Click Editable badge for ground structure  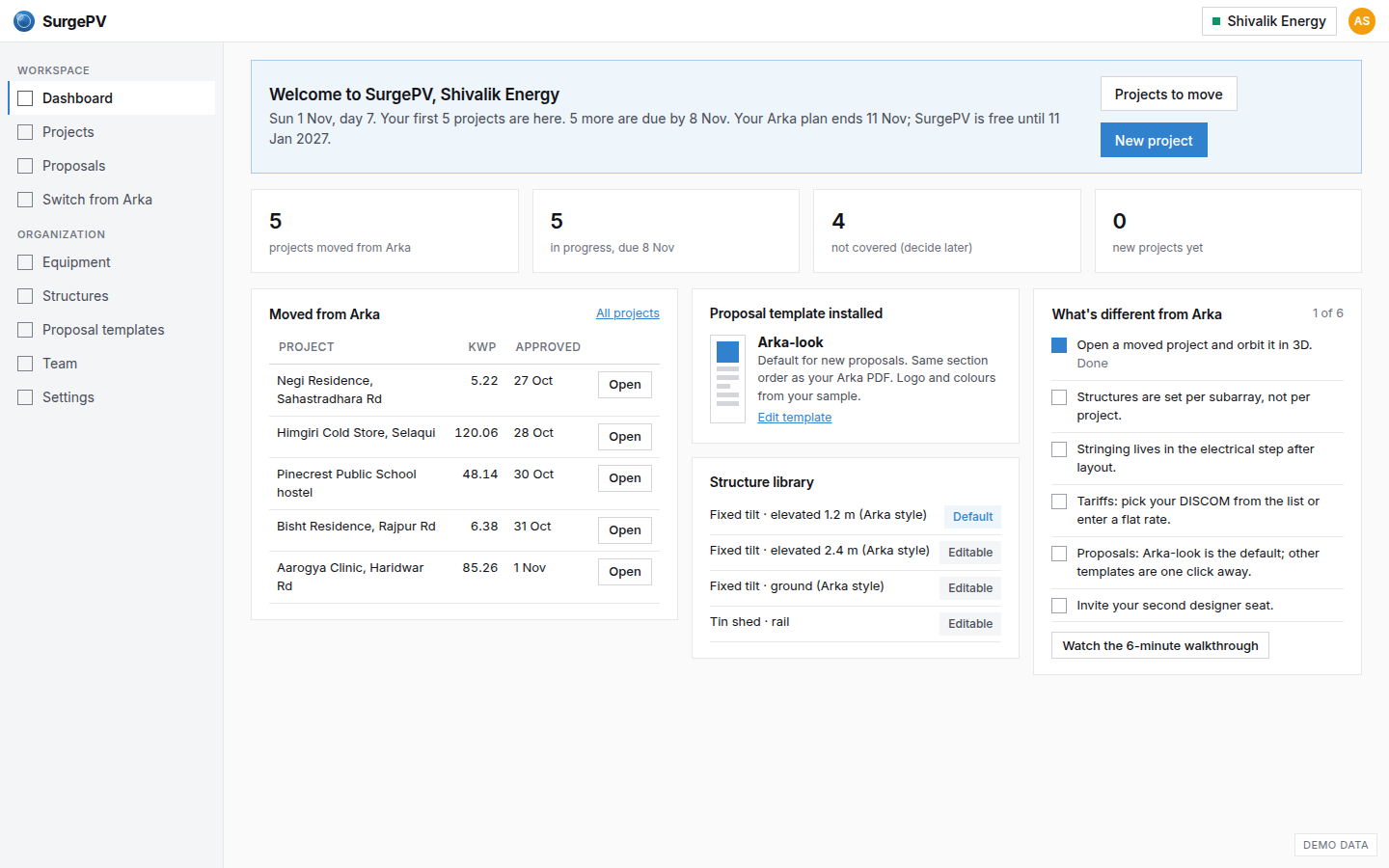(x=970, y=588)
